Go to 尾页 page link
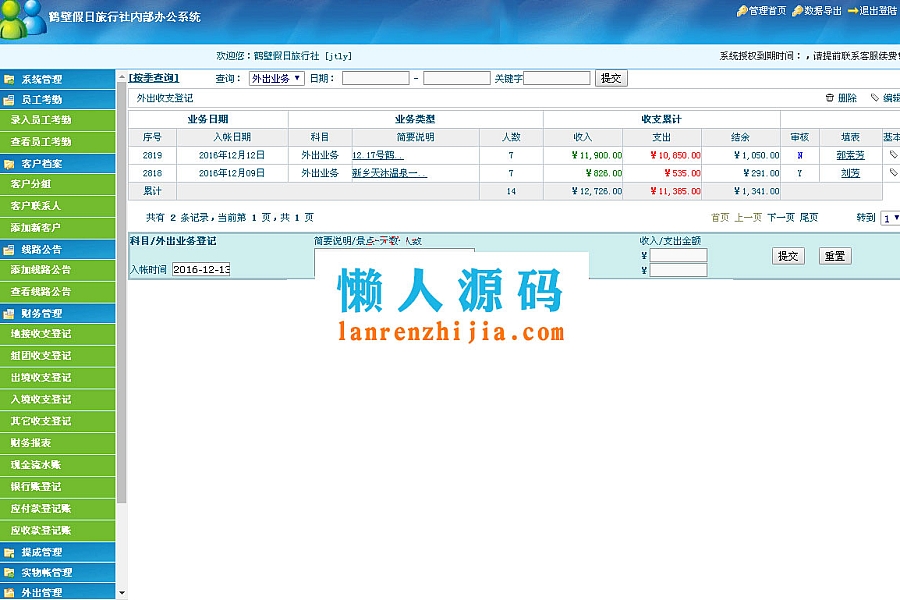This screenshot has width=900, height=600. tap(809, 218)
